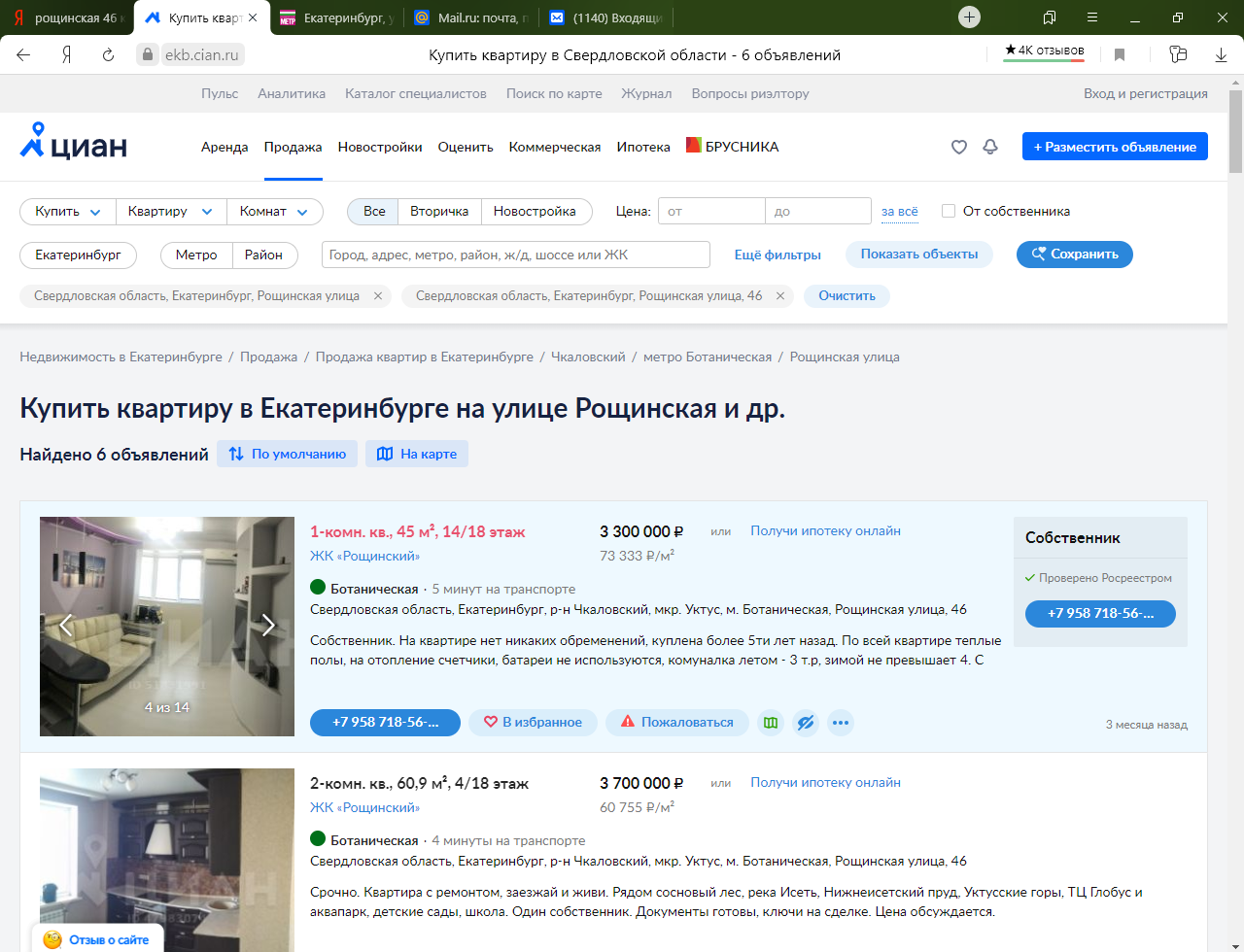1244x952 pixels.
Task: Click the site lock icon
Action: [x=148, y=54]
